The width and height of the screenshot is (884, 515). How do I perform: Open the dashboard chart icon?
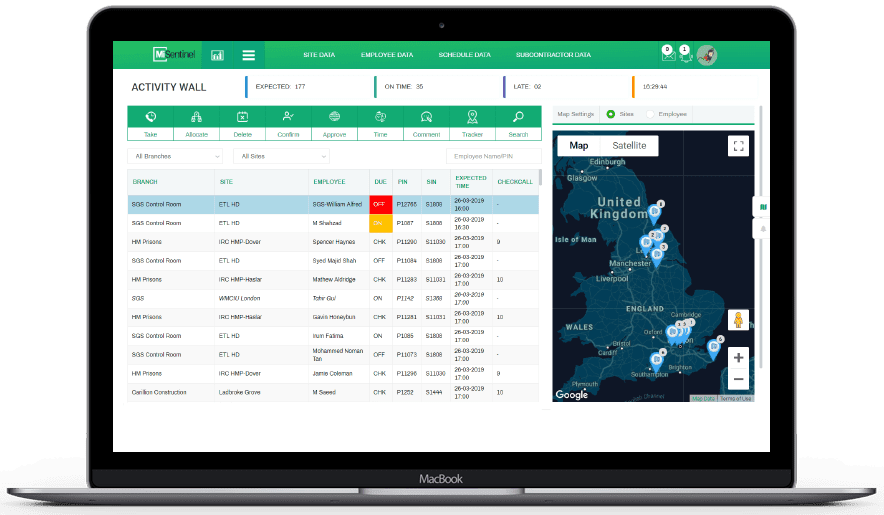[217, 55]
